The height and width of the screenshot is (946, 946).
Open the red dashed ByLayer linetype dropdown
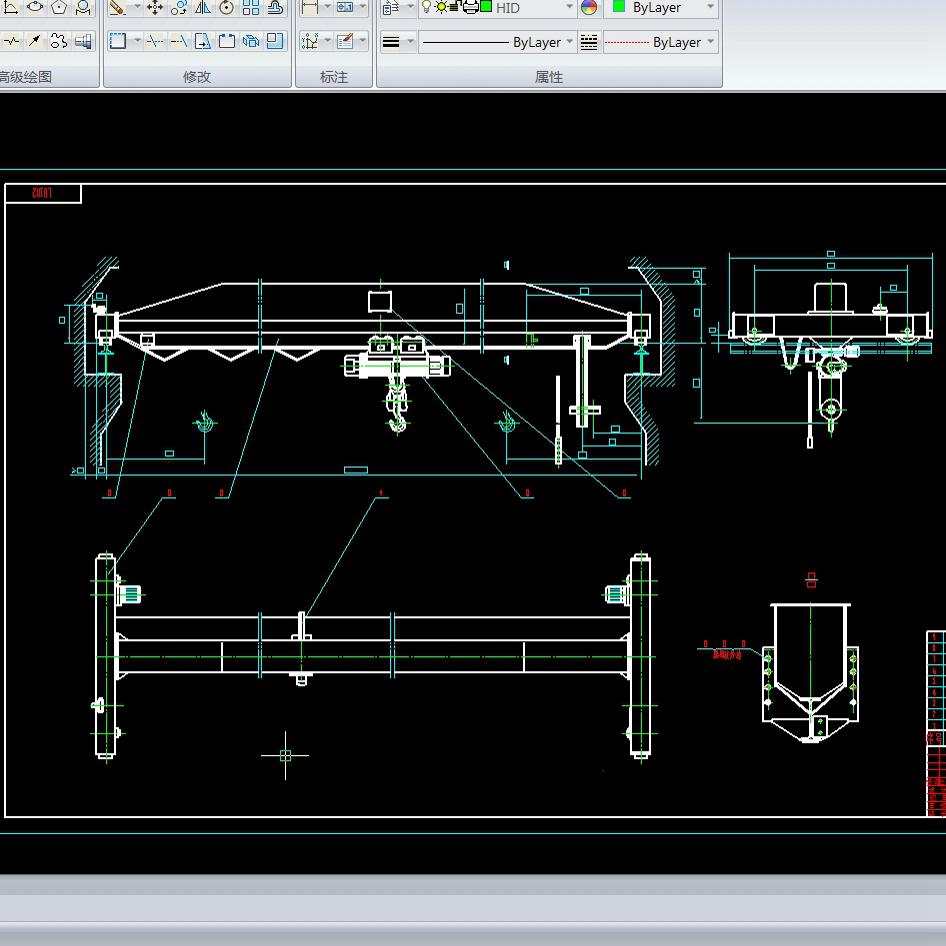click(710, 42)
